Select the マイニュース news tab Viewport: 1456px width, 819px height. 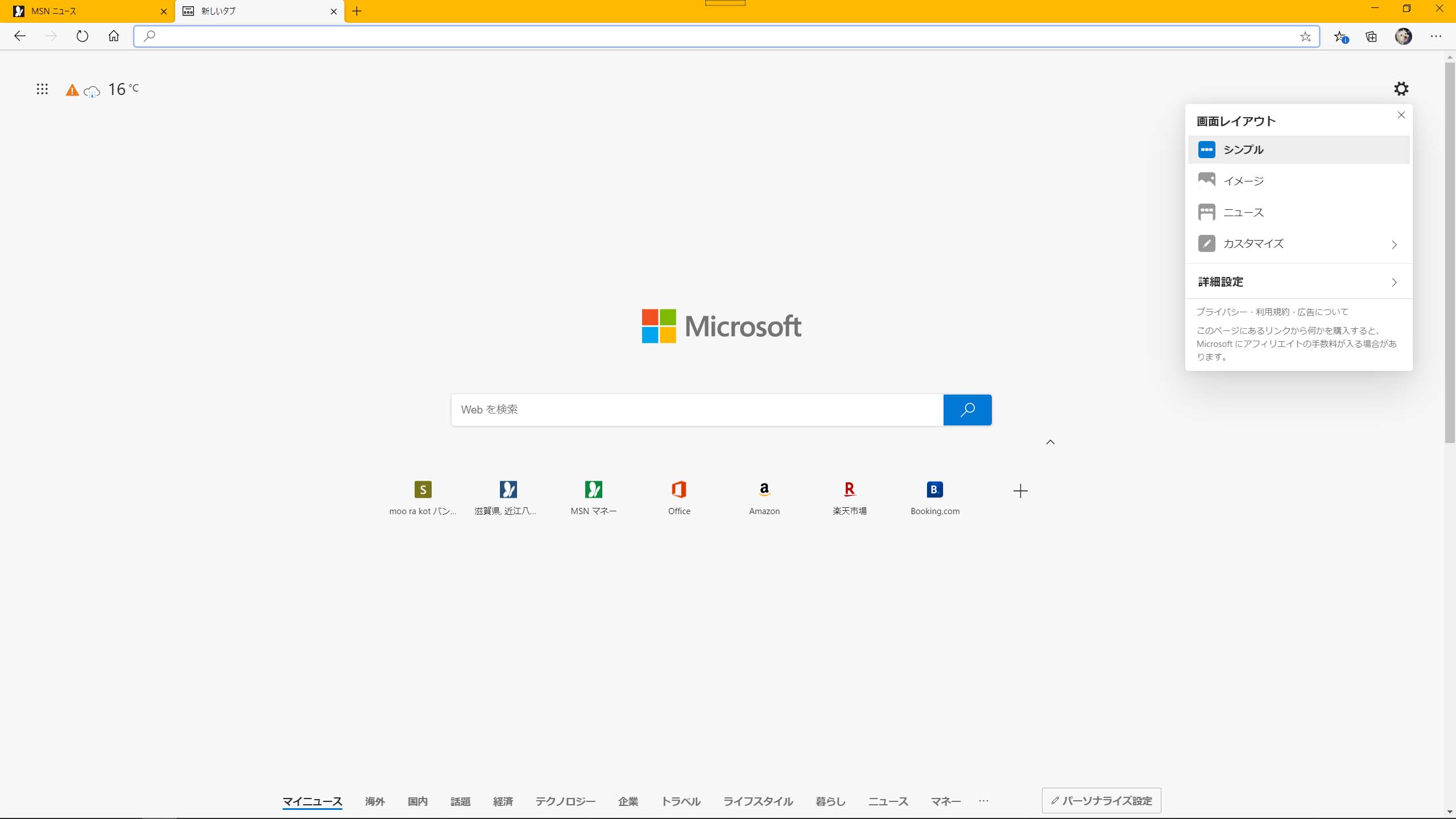tap(312, 801)
